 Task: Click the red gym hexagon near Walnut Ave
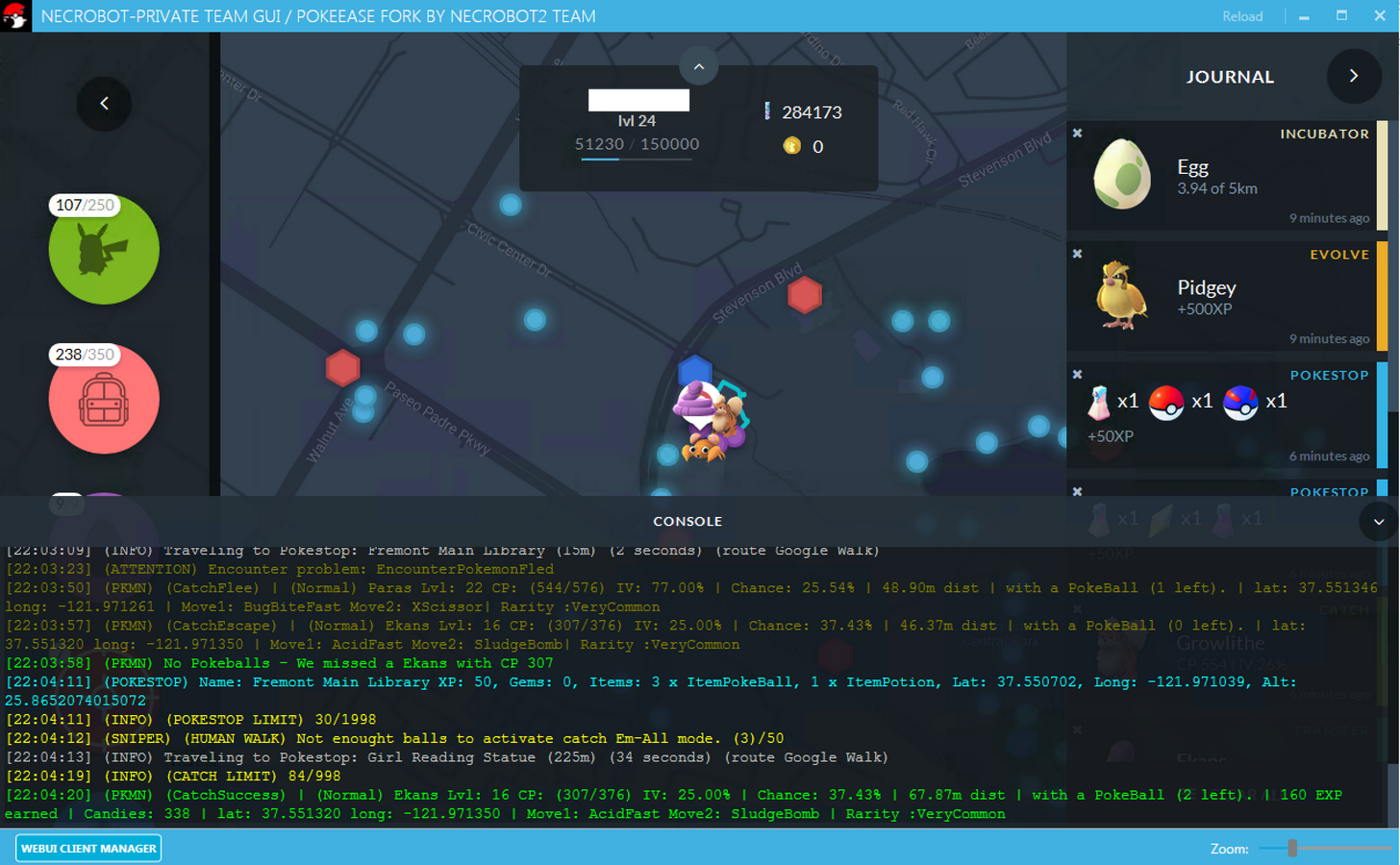coord(342,368)
